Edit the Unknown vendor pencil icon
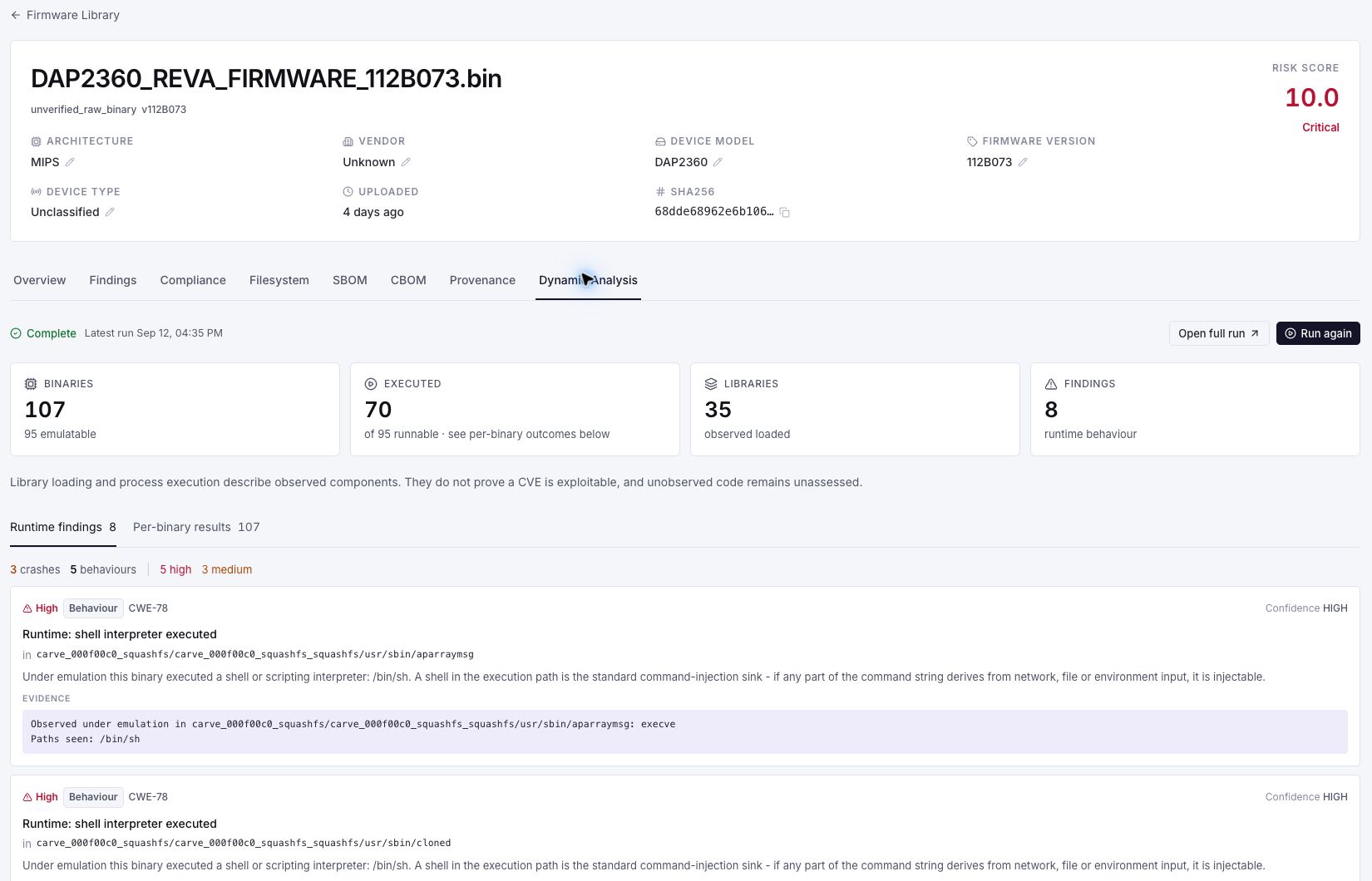1372x881 pixels. click(406, 162)
